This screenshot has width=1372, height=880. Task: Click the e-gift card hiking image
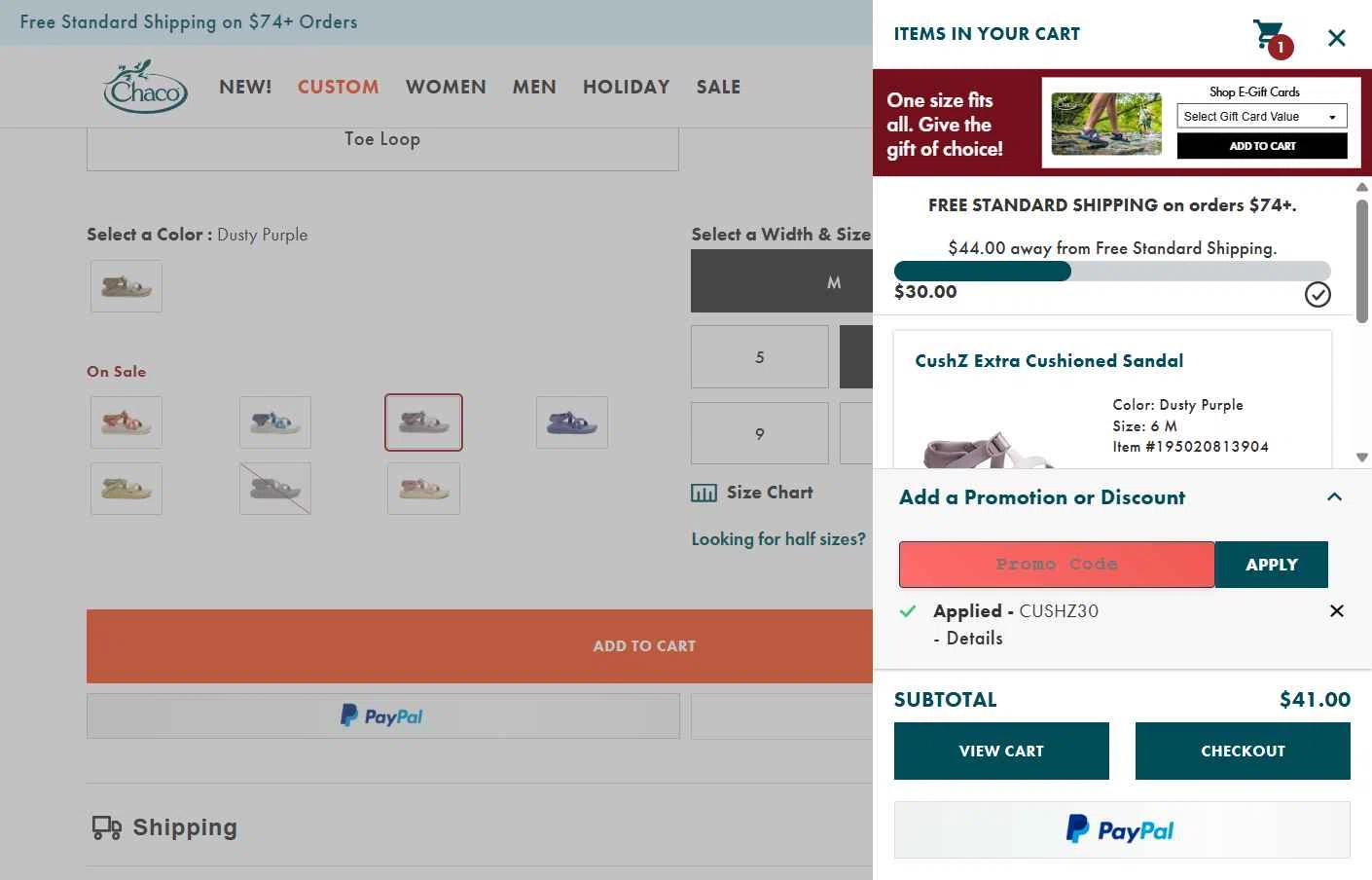[x=1106, y=124]
